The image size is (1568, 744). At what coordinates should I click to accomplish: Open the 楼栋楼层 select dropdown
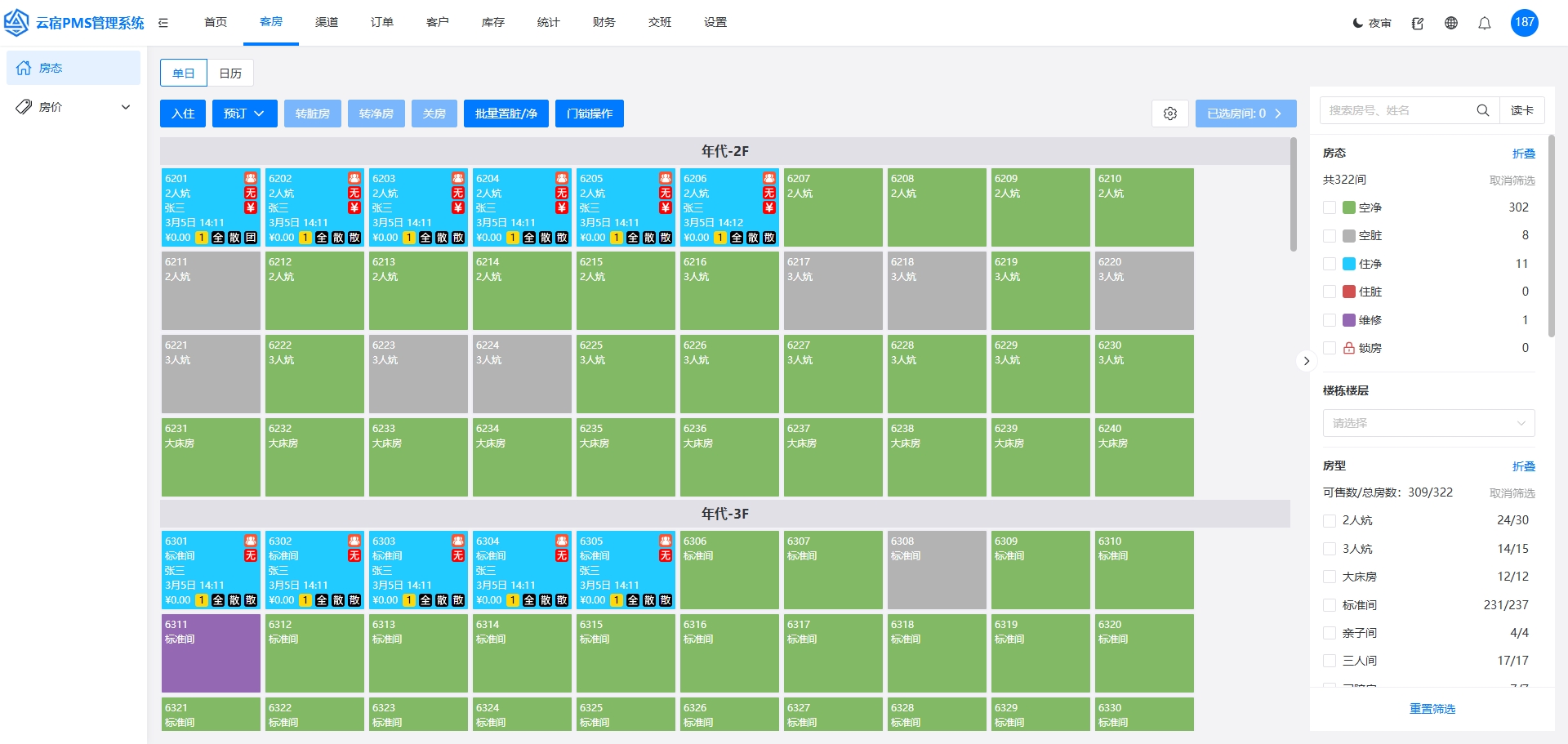click(x=1429, y=423)
